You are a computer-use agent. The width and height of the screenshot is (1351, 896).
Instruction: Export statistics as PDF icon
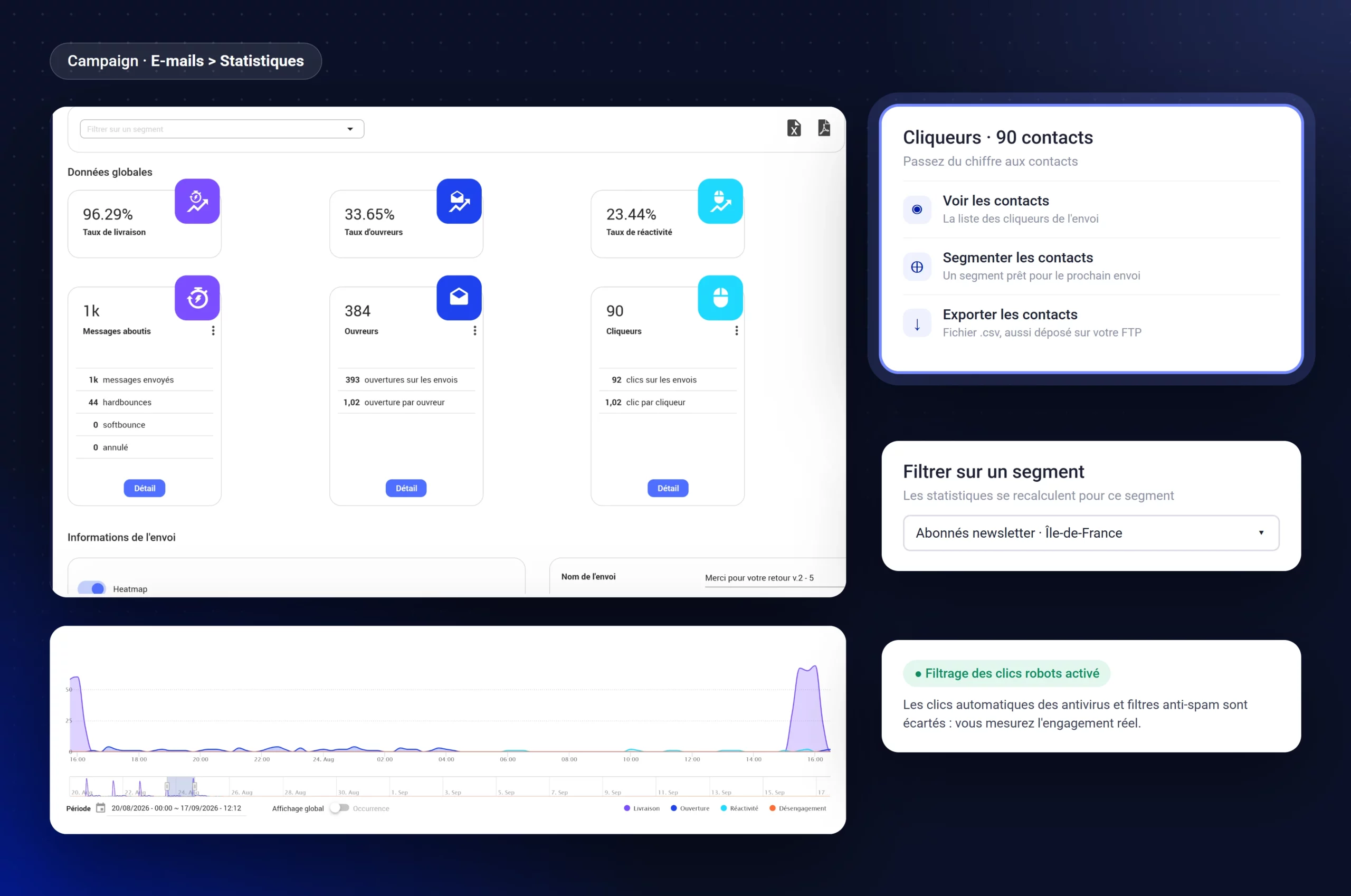click(x=824, y=128)
